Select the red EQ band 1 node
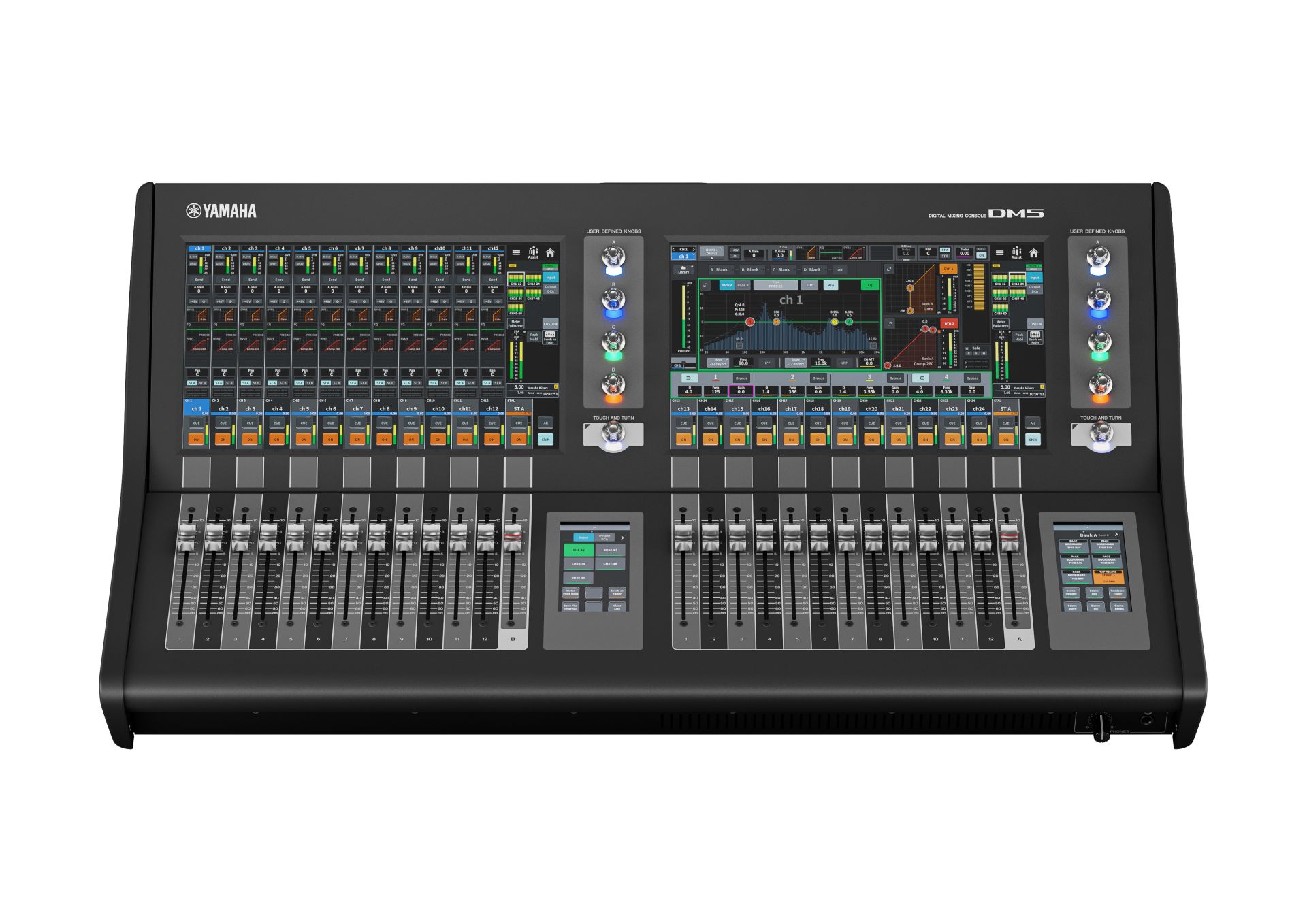The width and height of the screenshot is (1307, 924). tap(750, 322)
